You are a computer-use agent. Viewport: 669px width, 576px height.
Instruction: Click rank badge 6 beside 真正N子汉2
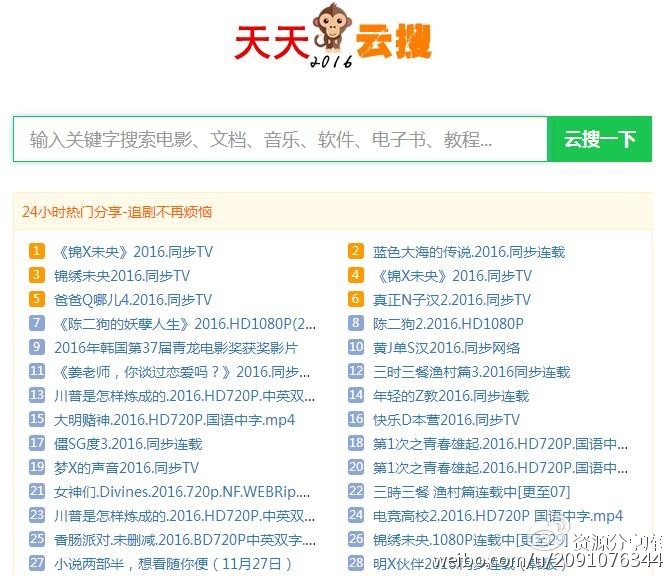click(x=356, y=299)
